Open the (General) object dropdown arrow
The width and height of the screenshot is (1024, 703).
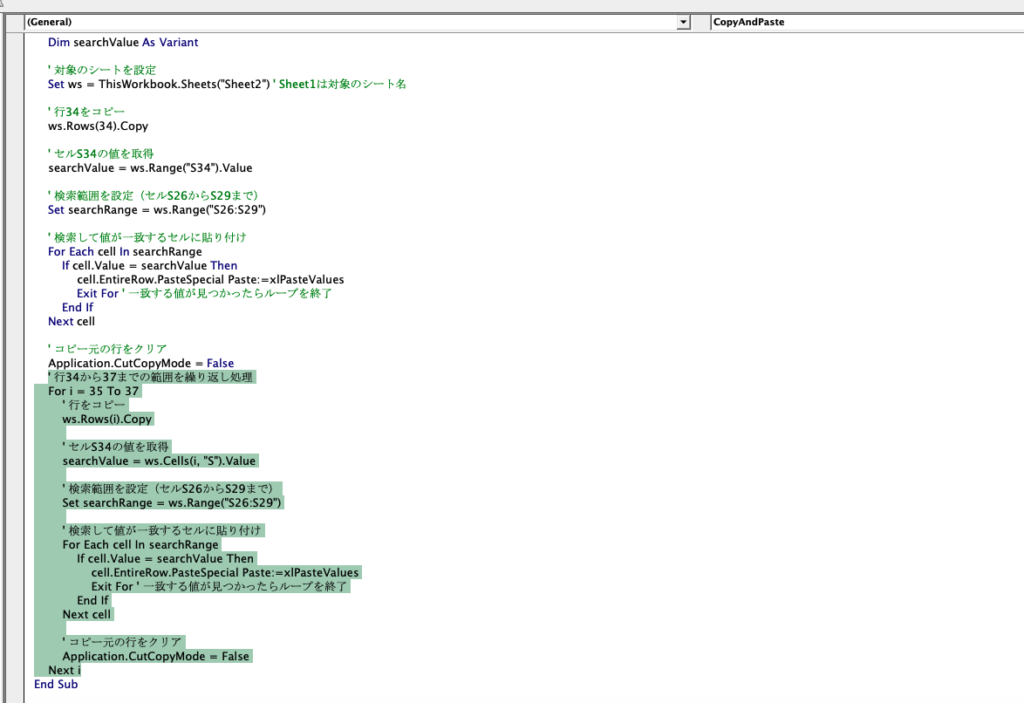[x=684, y=22]
